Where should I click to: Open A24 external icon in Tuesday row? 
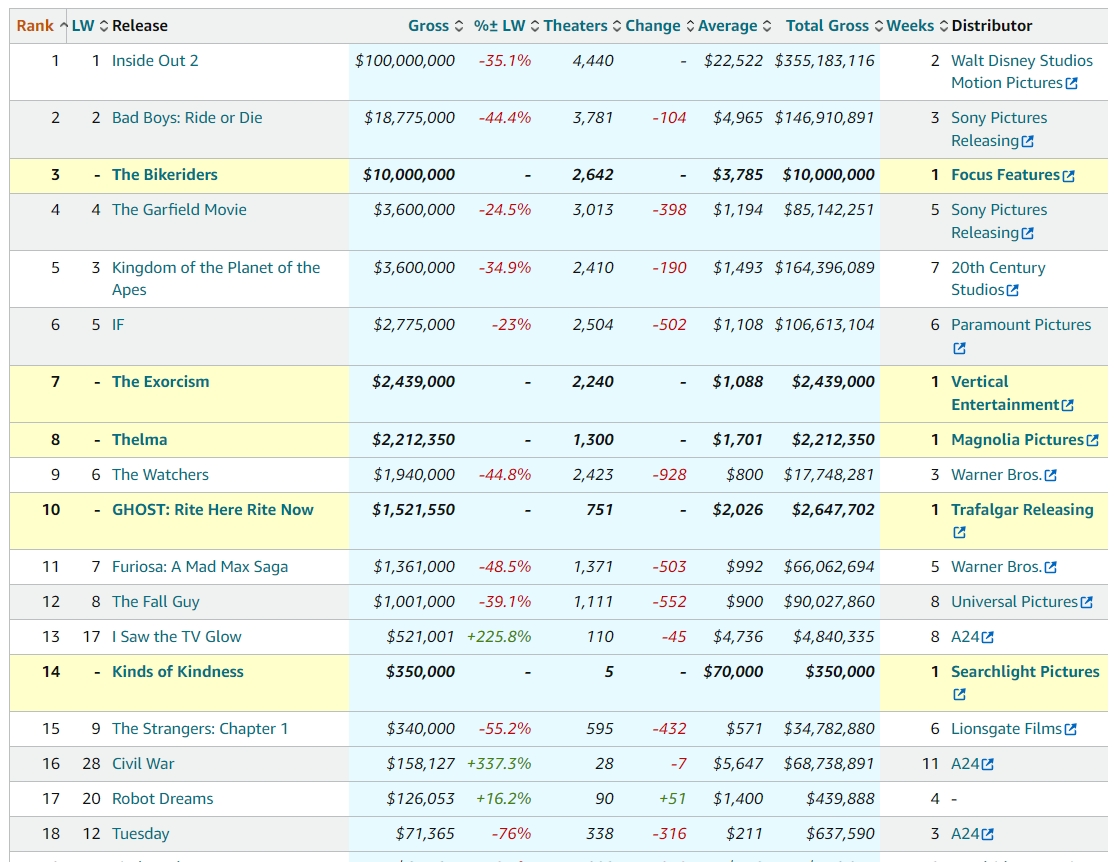(x=988, y=834)
